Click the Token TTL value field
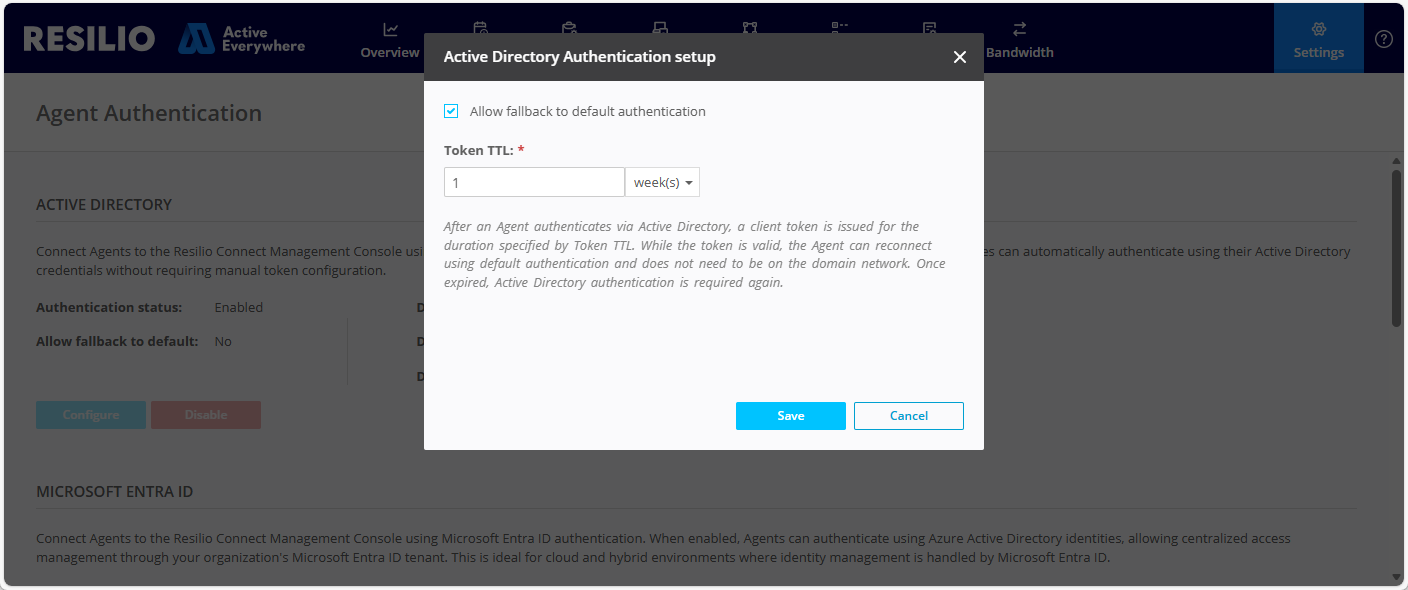This screenshot has height=590, width=1408. pyautogui.click(x=534, y=182)
